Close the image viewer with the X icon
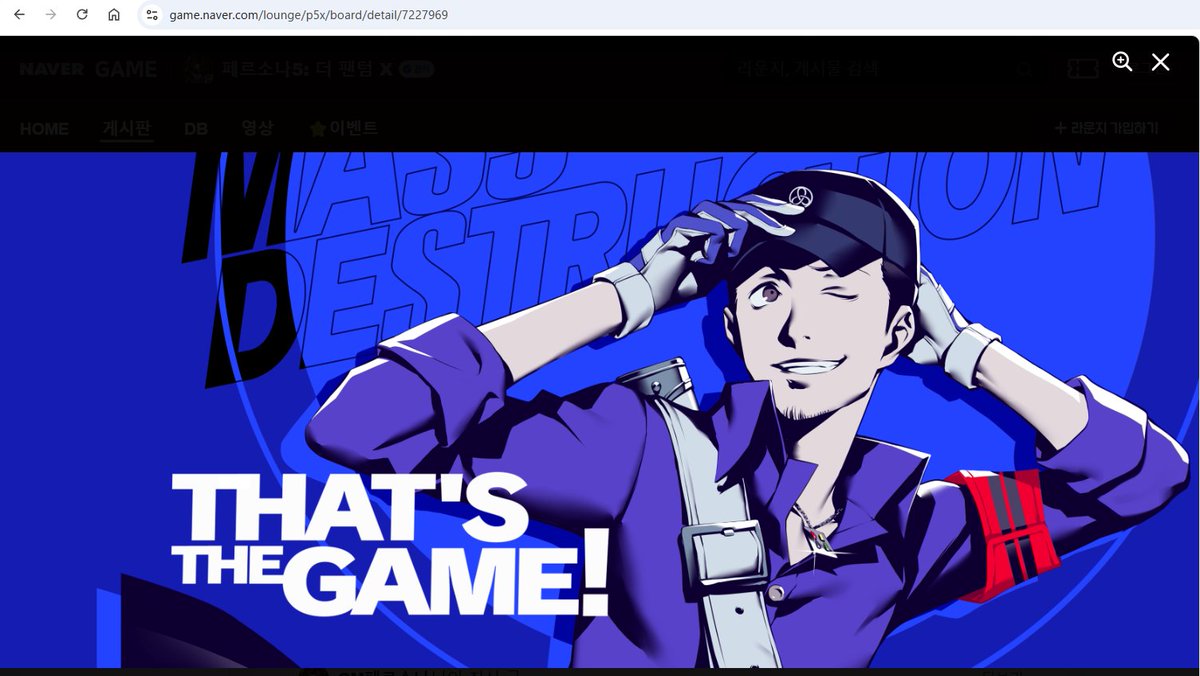The height and width of the screenshot is (676, 1200). point(1160,62)
